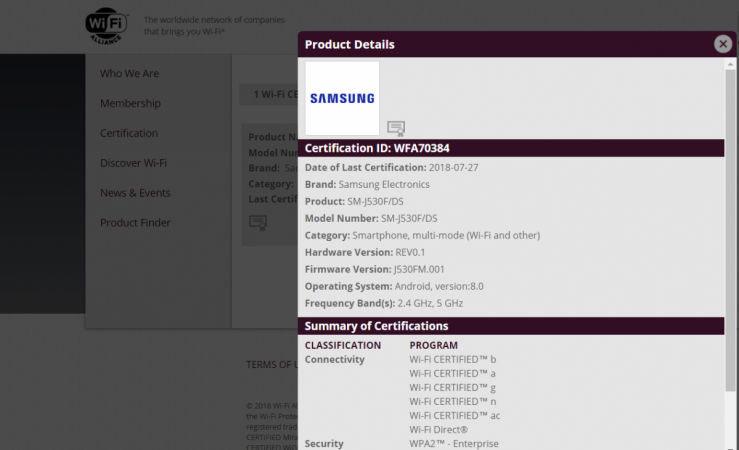Image resolution: width=739 pixels, height=450 pixels.
Task: Click Wi-Fi CERTIFIED b program entry
Action: click(452, 359)
